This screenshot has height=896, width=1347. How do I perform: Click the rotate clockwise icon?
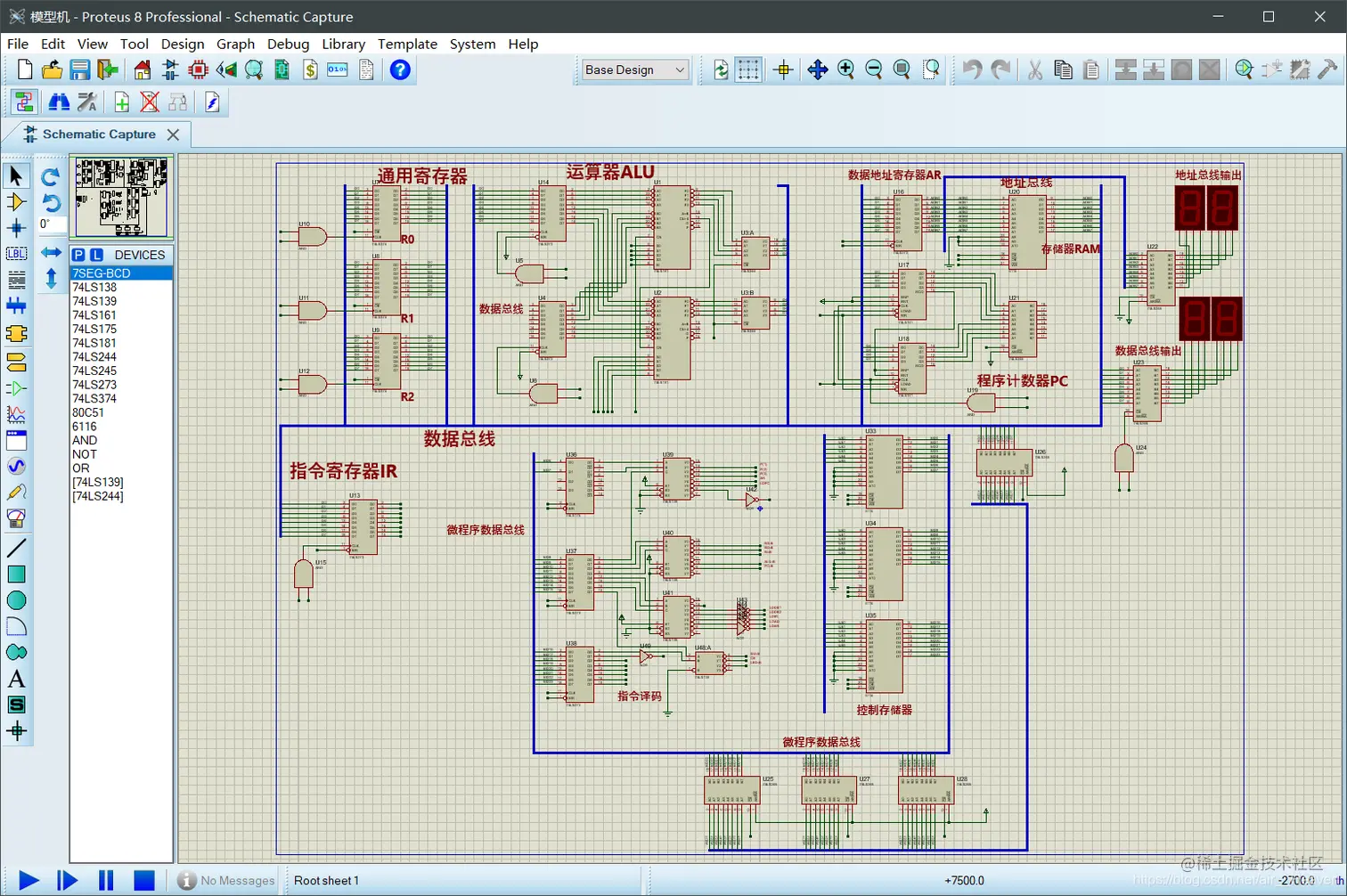(x=51, y=176)
